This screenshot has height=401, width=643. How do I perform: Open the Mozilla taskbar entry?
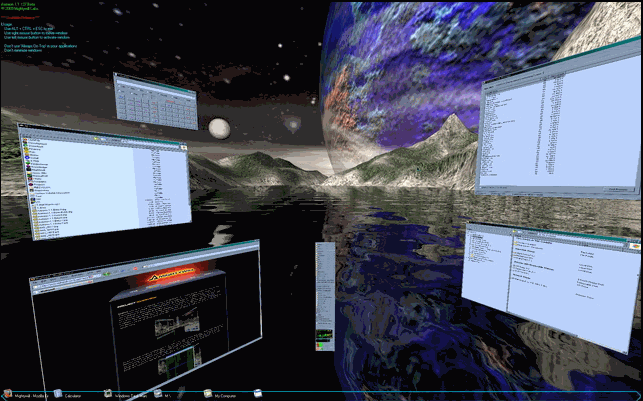(26, 395)
